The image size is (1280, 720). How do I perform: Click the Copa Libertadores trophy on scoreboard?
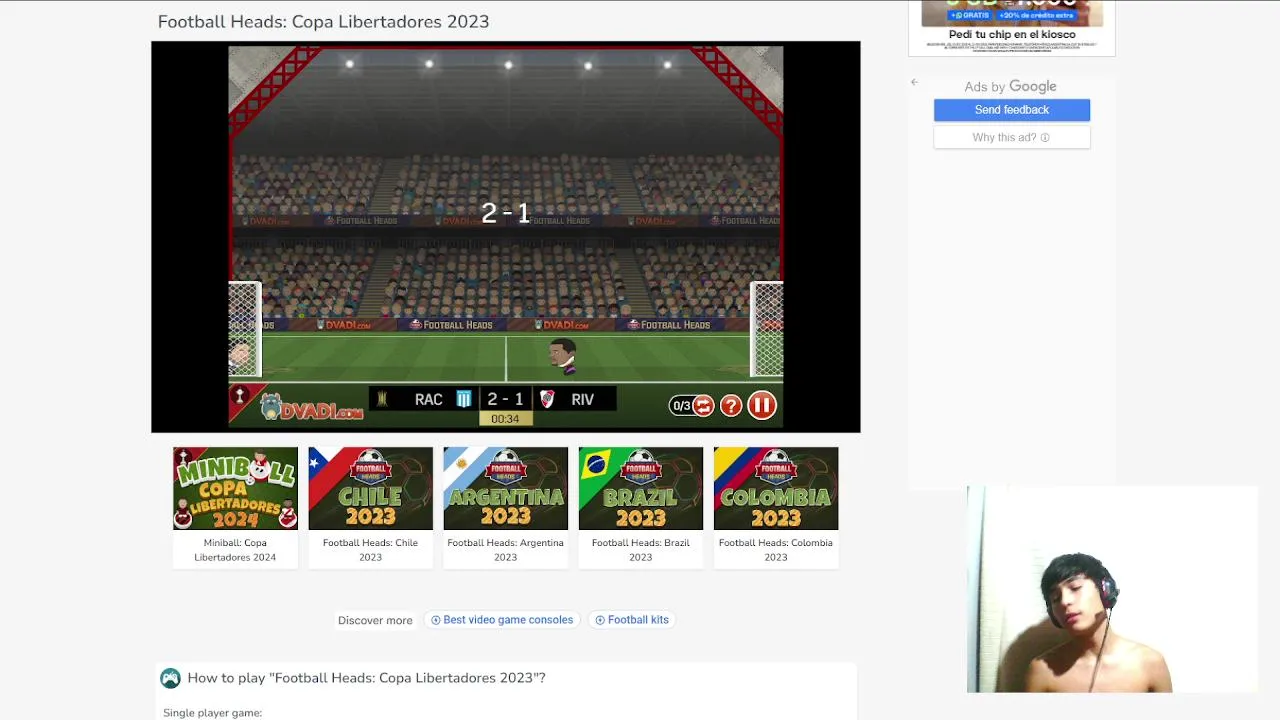coord(381,399)
